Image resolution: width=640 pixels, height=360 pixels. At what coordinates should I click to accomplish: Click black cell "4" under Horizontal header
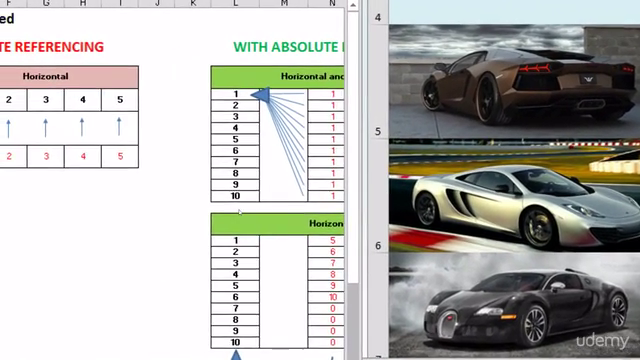(83, 100)
